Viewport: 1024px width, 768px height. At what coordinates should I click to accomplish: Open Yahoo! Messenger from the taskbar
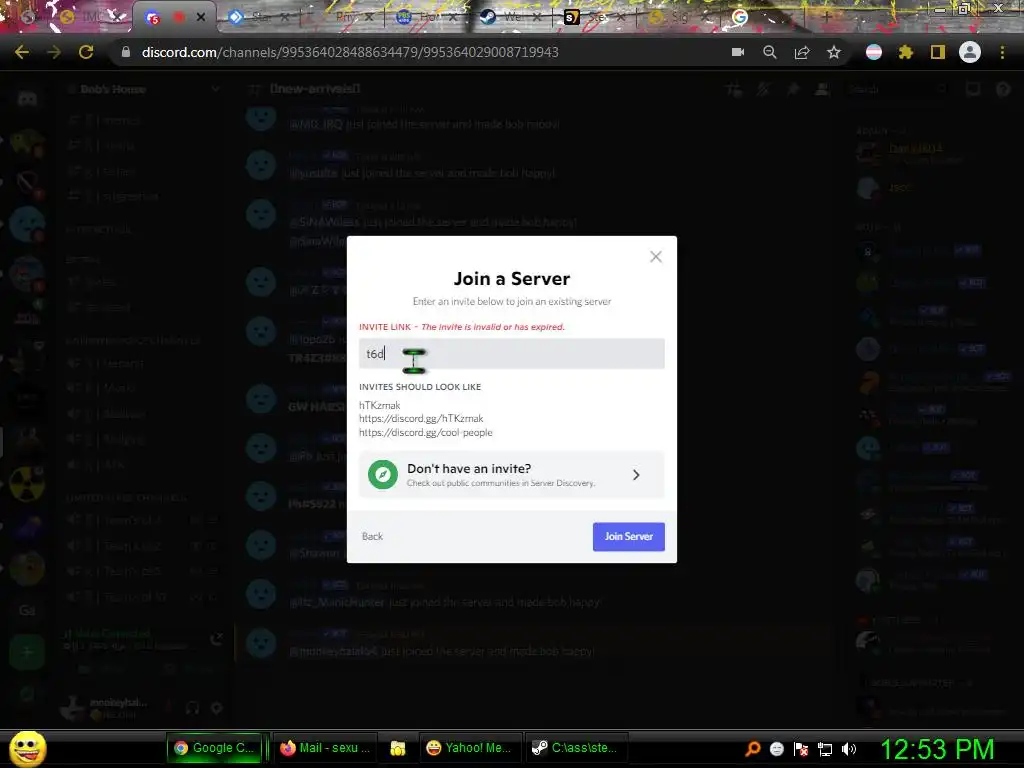468,748
